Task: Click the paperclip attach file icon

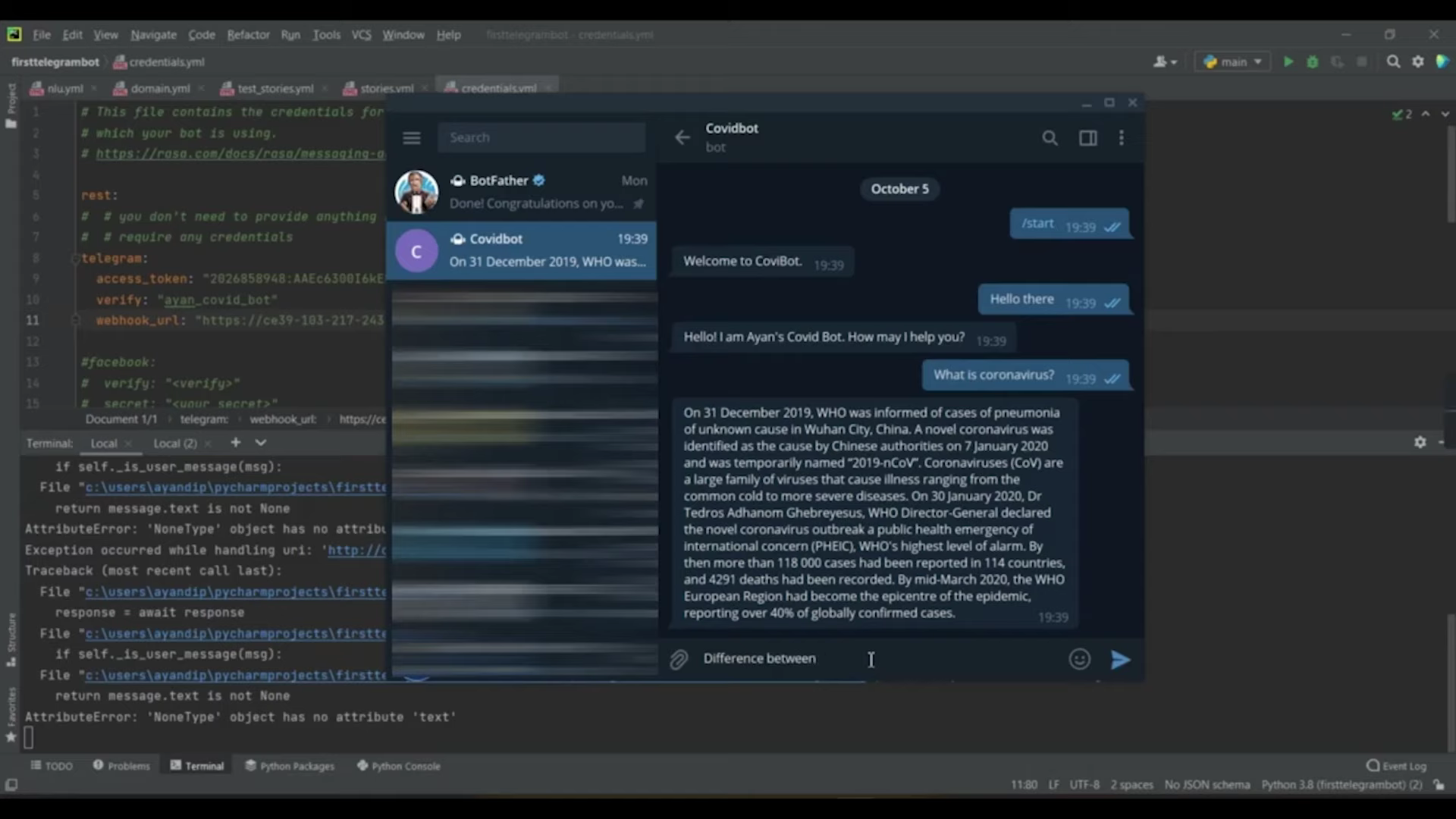Action: point(679,660)
